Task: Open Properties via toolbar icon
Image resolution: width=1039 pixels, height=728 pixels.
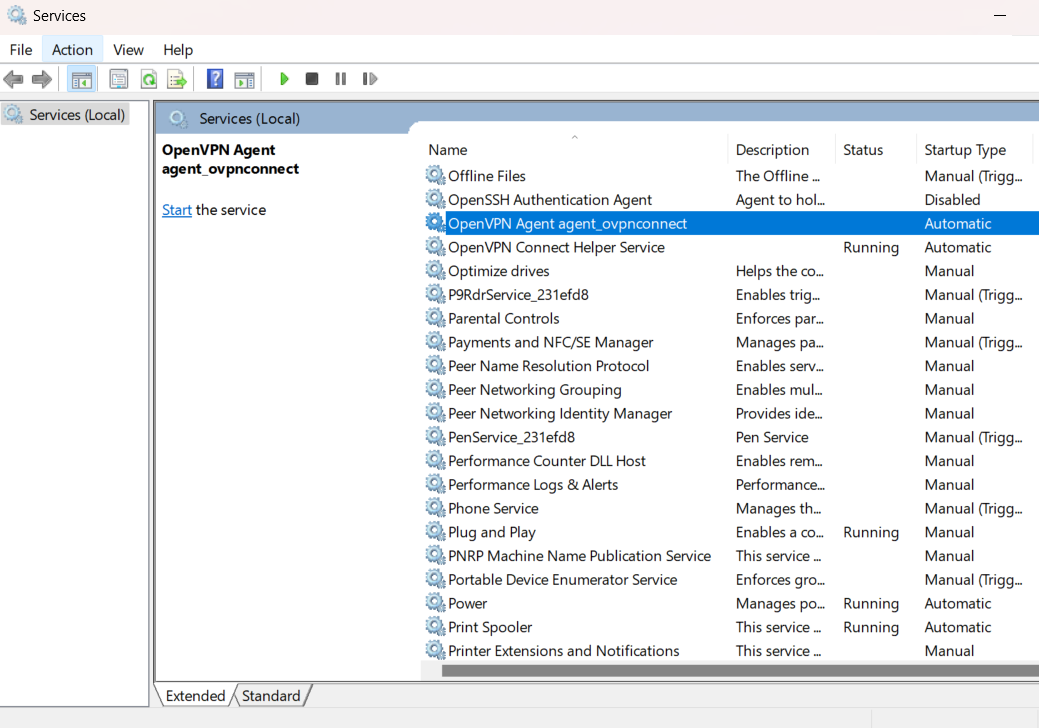Action: coord(119,79)
